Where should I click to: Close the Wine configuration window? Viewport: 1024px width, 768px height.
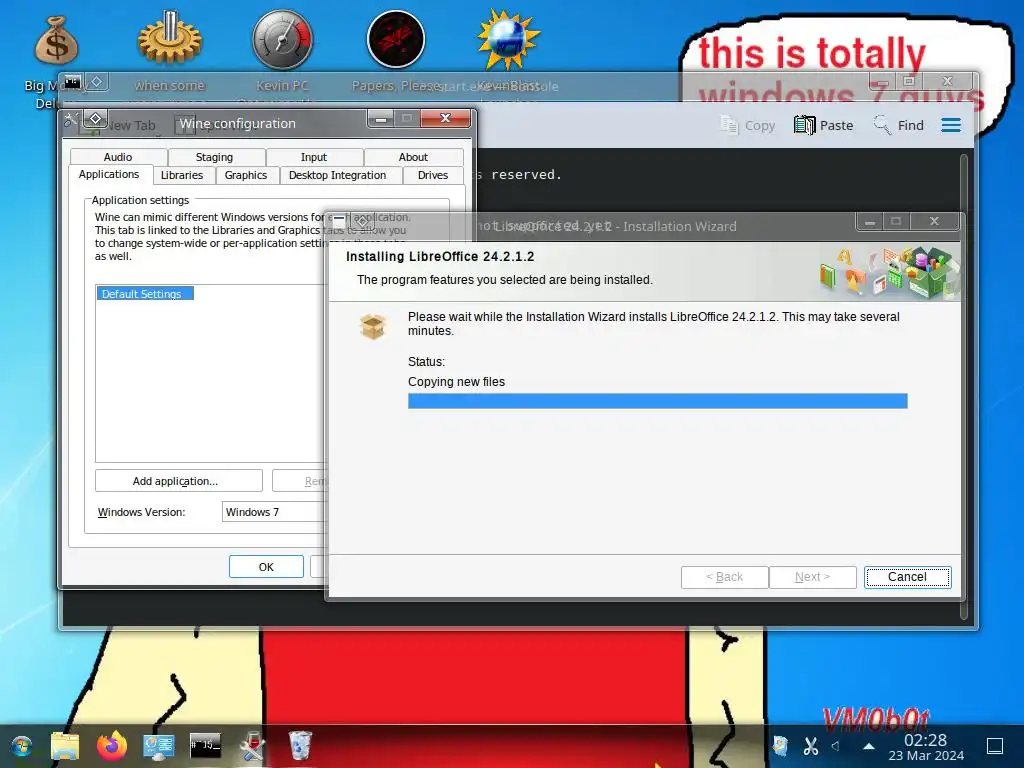tap(445, 118)
